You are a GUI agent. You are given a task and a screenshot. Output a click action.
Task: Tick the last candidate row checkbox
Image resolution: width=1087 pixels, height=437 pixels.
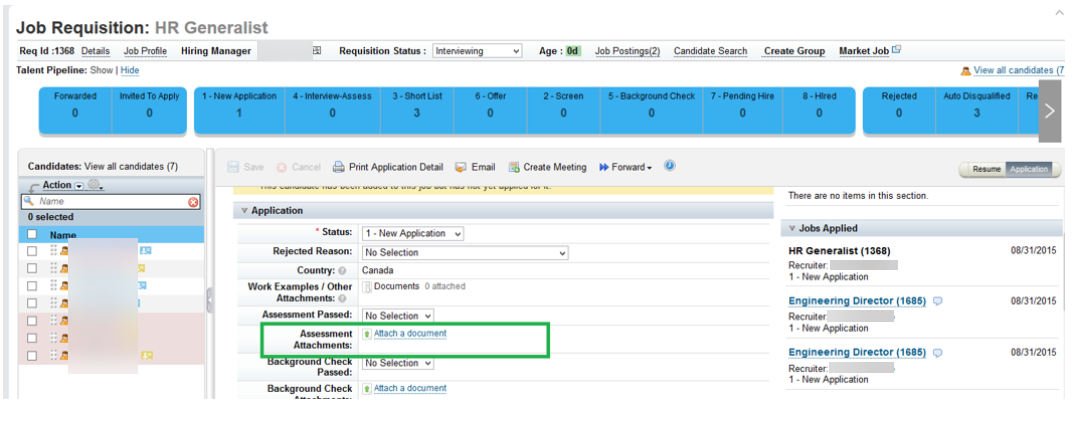pos(32,355)
